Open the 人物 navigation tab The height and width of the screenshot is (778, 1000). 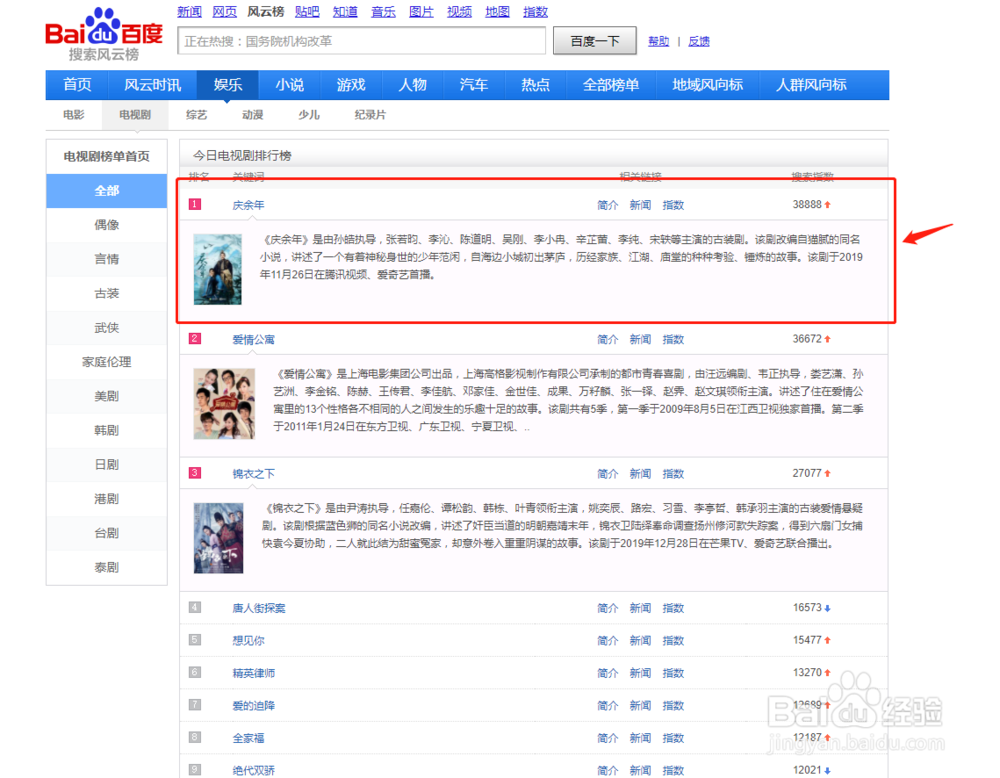413,85
